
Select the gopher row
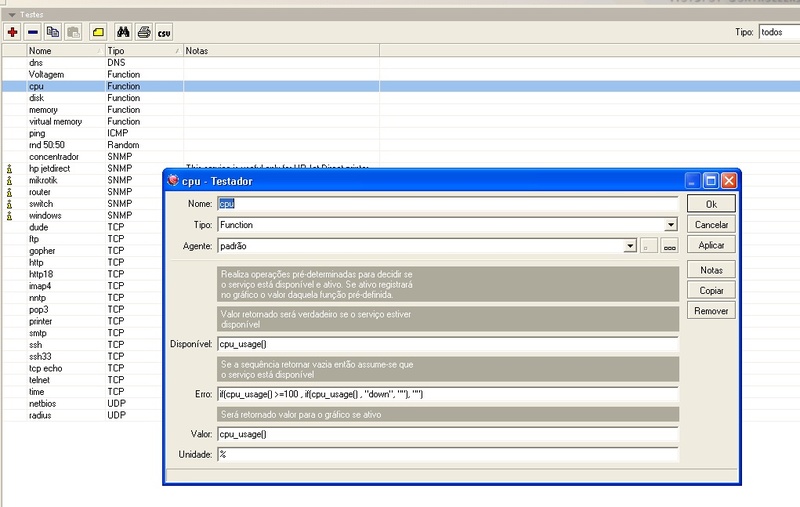(x=82, y=251)
